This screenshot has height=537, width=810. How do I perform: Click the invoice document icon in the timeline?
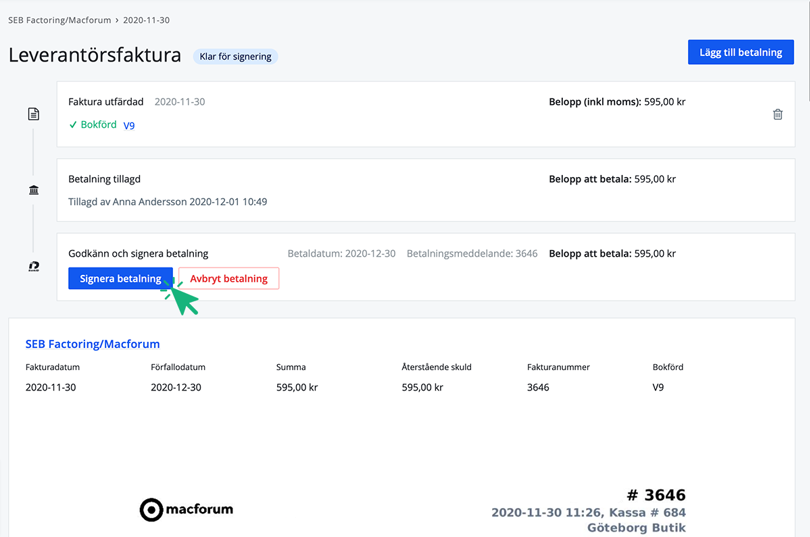point(33,114)
